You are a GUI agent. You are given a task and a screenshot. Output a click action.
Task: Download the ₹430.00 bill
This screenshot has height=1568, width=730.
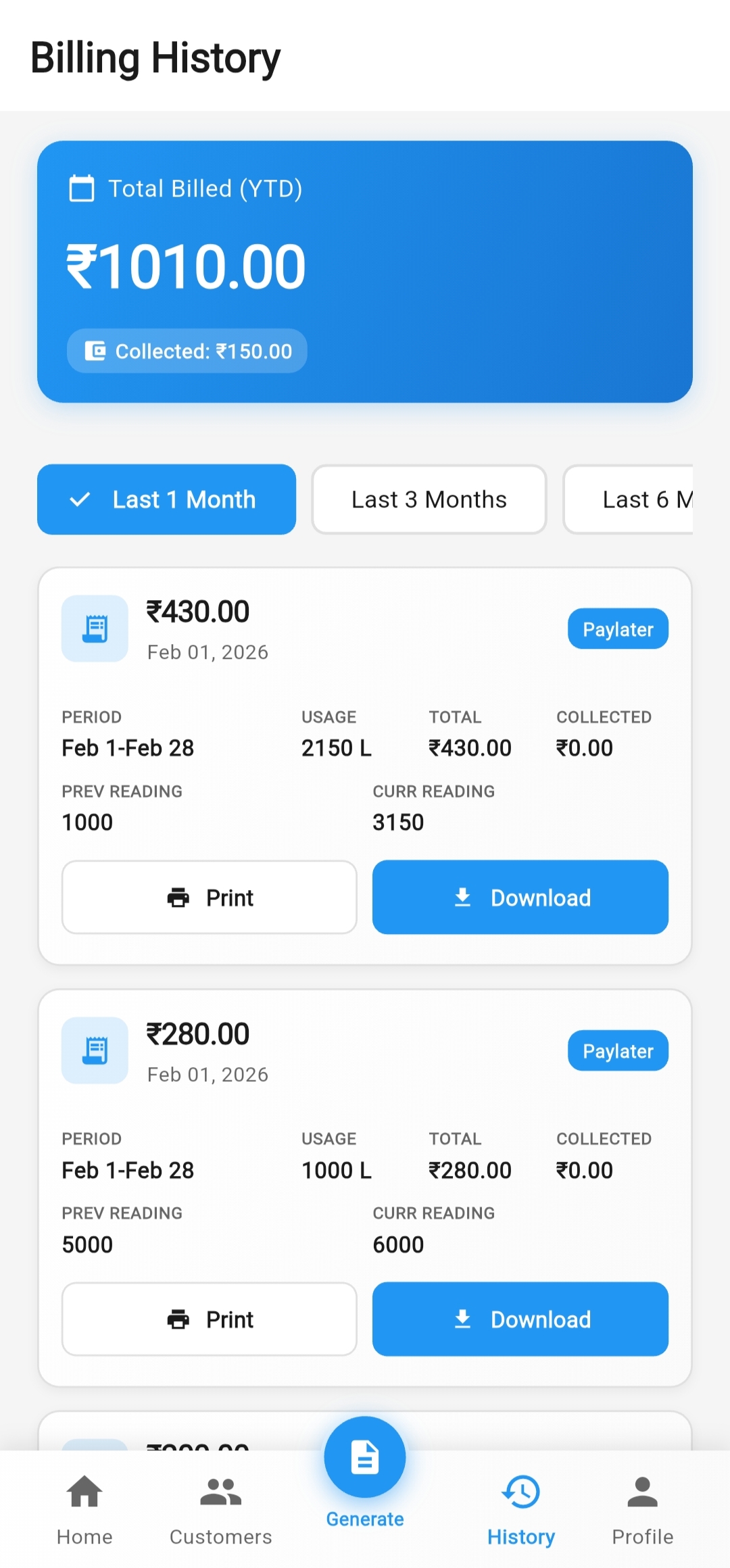[520, 898]
